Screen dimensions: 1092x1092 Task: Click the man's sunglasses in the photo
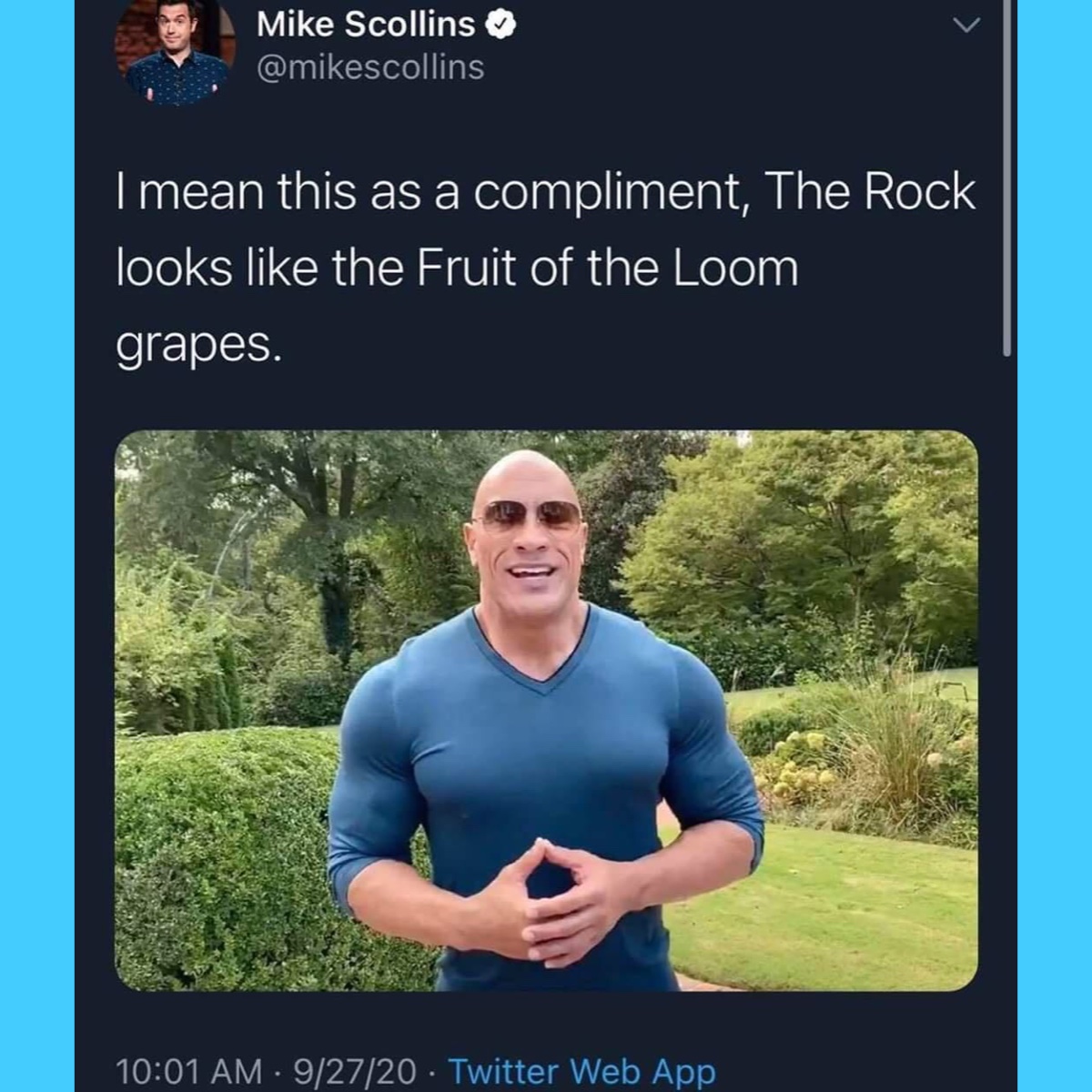(x=527, y=515)
